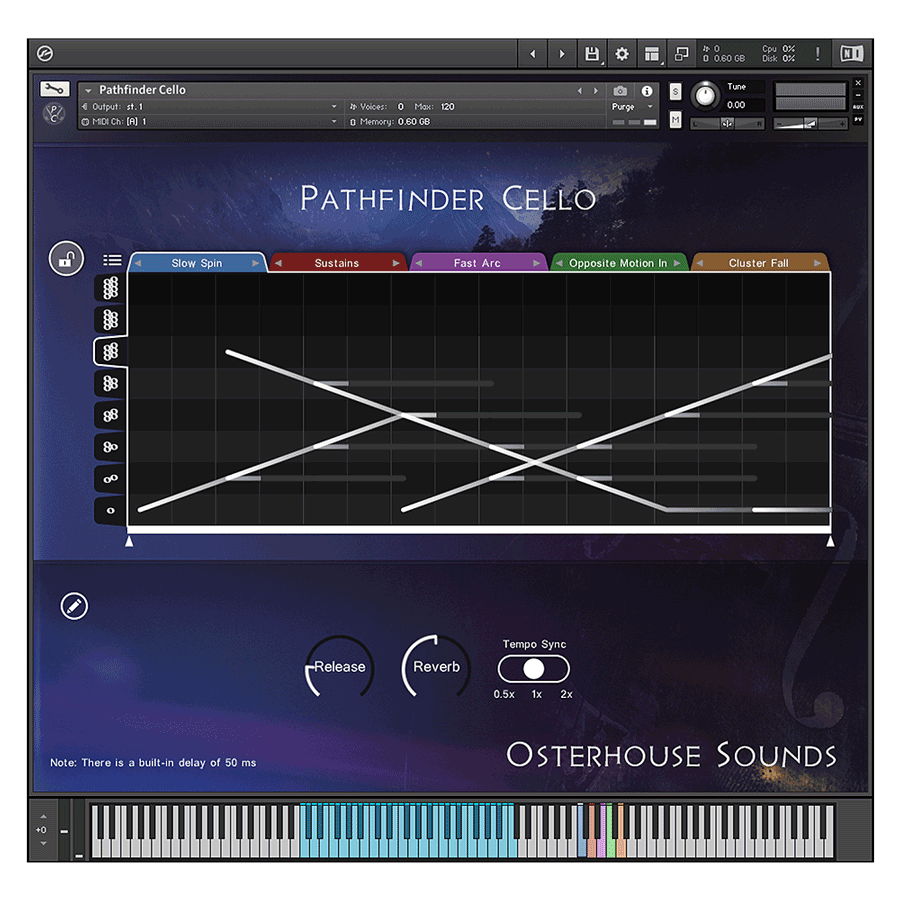This screenshot has height=900, width=900.
Task: Click left arrow on Fast Arc tab
Action: [418, 263]
